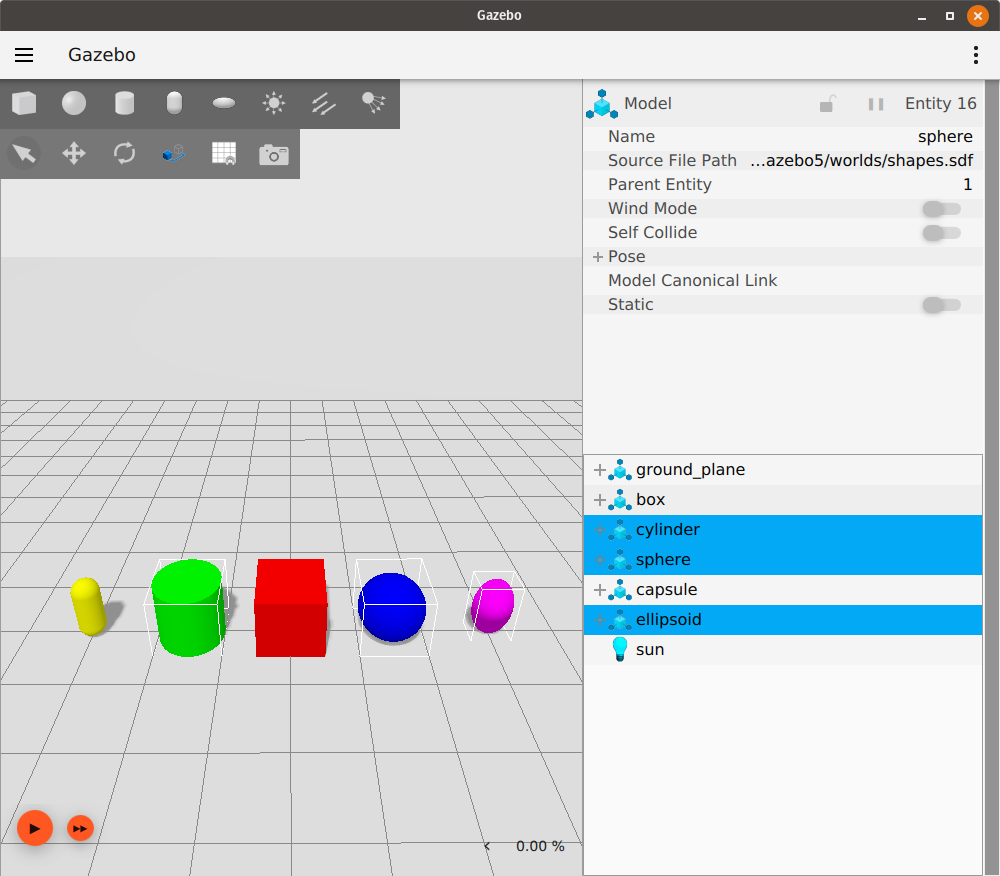Pause inspector updates button

pos(876,104)
